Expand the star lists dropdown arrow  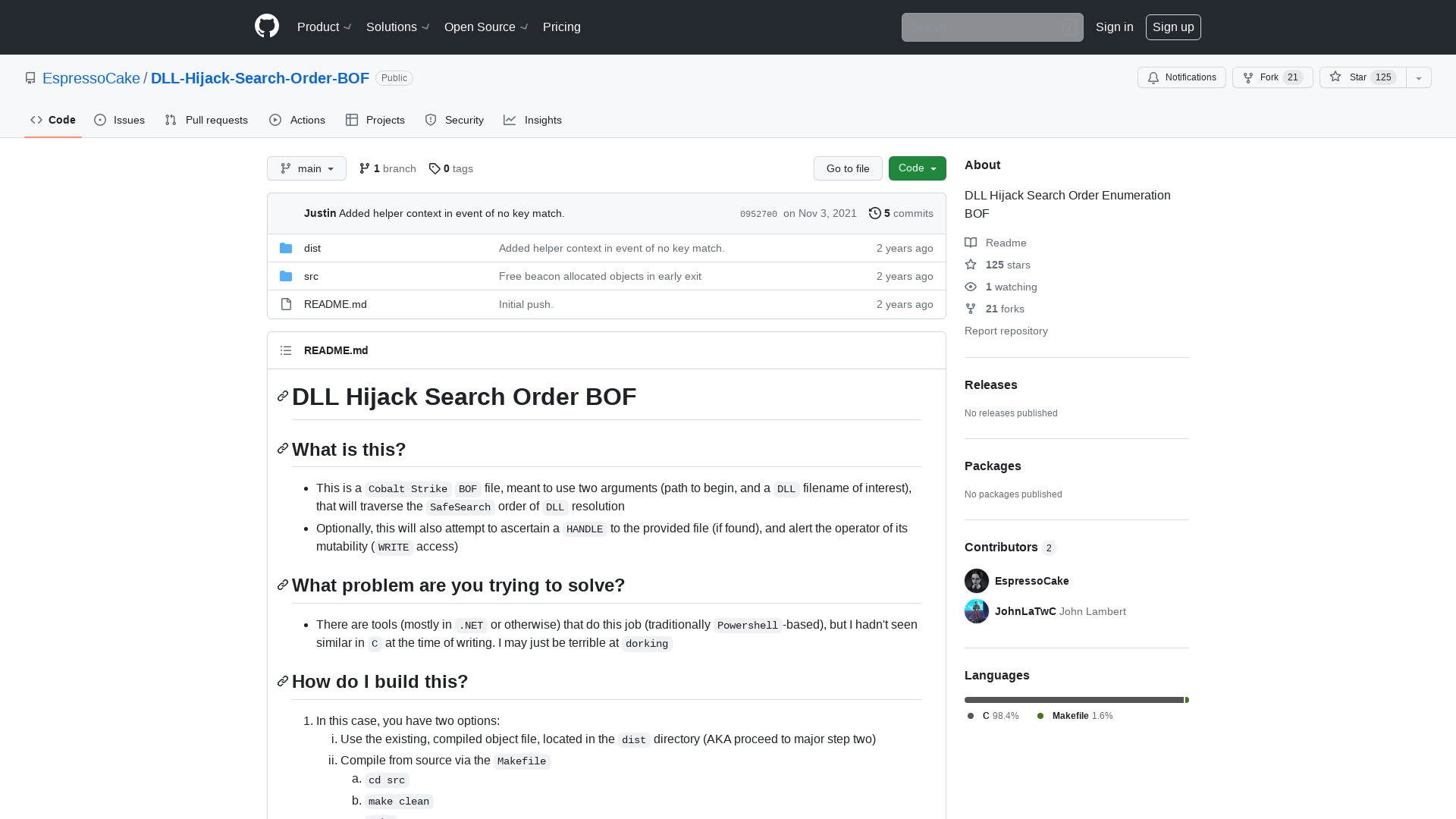(x=1419, y=77)
